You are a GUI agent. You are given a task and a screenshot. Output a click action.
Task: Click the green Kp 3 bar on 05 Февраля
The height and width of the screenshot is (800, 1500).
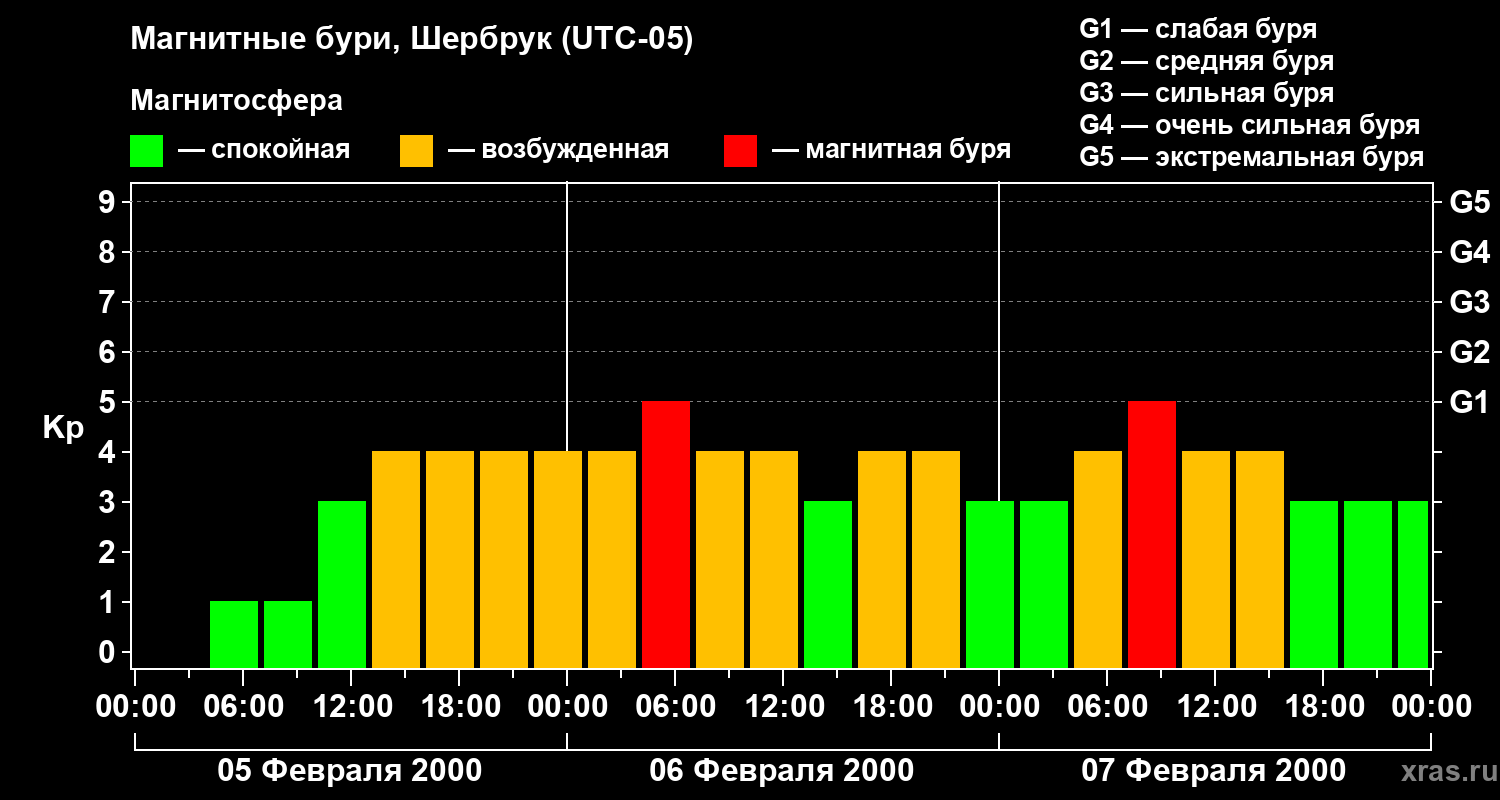point(342,584)
